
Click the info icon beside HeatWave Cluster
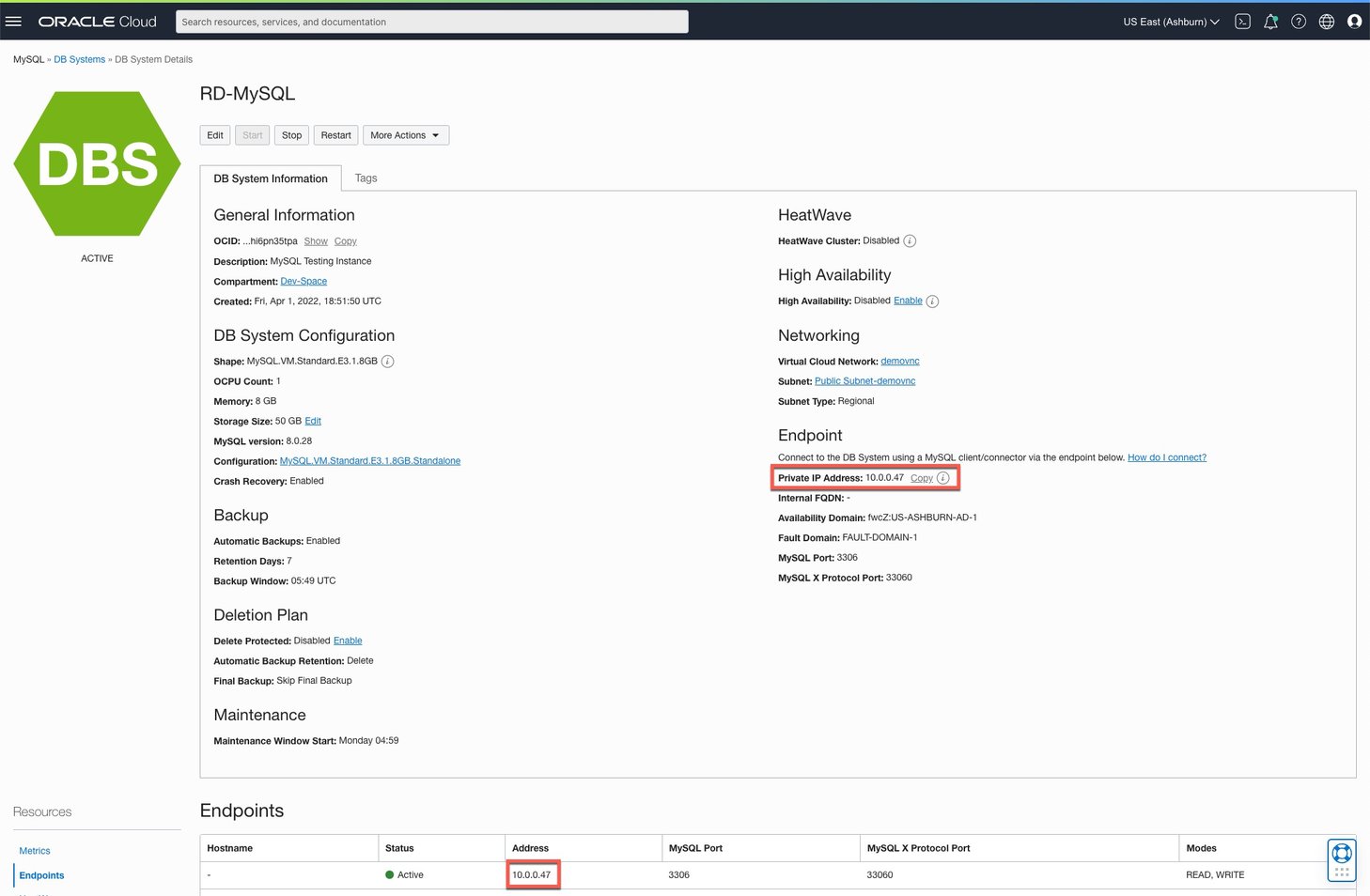(x=909, y=240)
